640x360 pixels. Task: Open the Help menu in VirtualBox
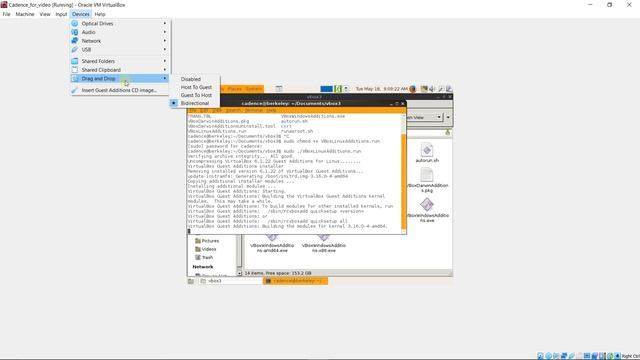click(100, 14)
